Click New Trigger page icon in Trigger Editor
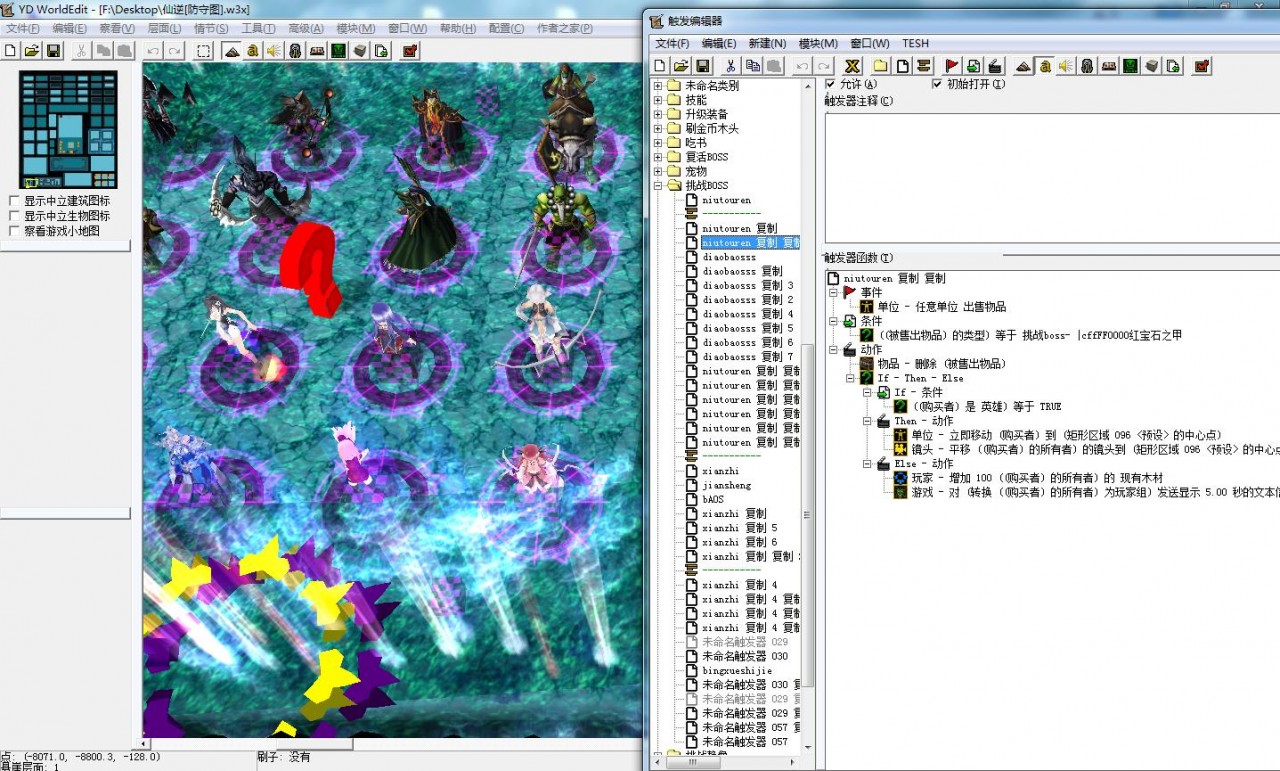The height and width of the screenshot is (771, 1280). point(902,66)
